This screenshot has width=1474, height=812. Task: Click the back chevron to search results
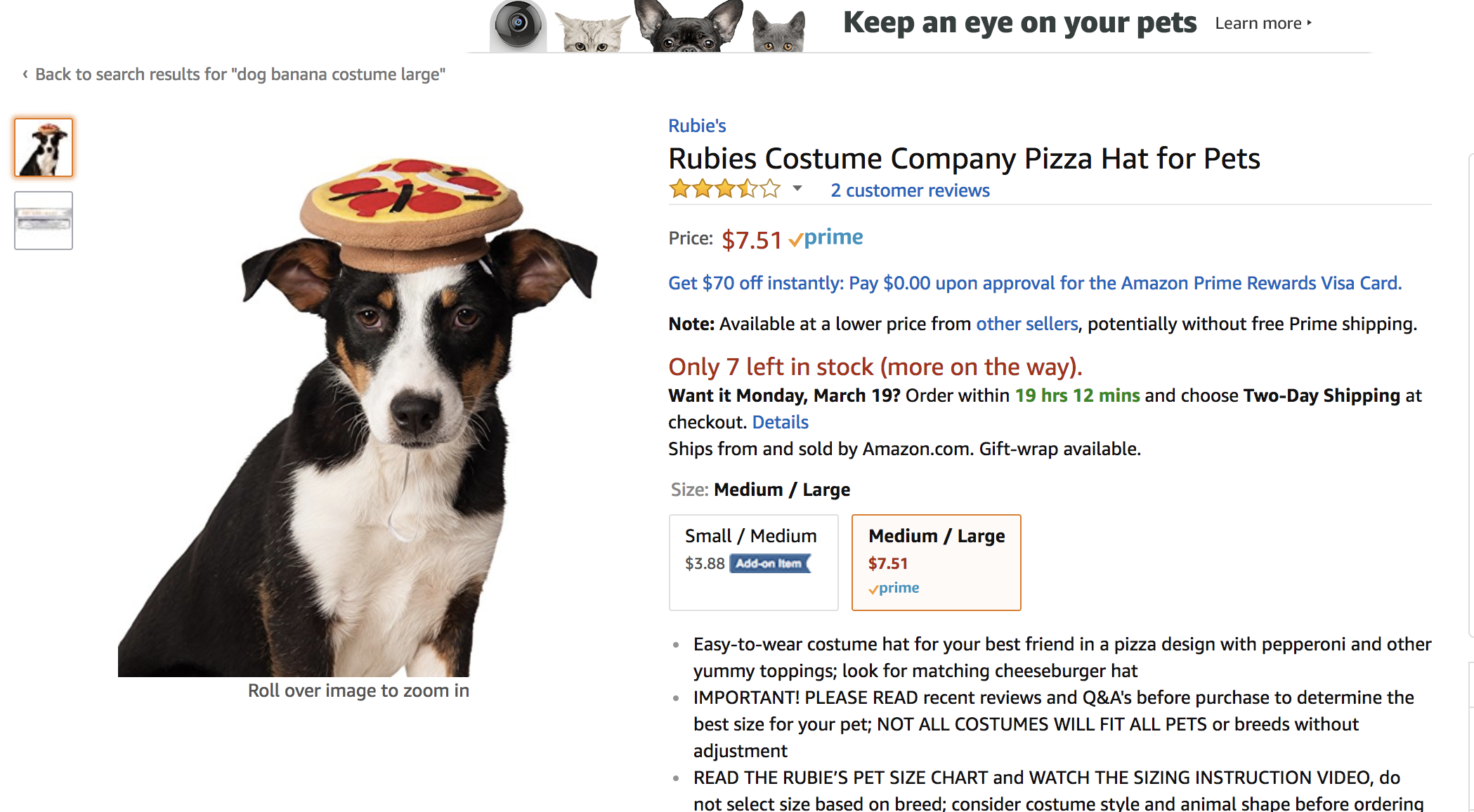pyautogui.click(x=25, y=74)
